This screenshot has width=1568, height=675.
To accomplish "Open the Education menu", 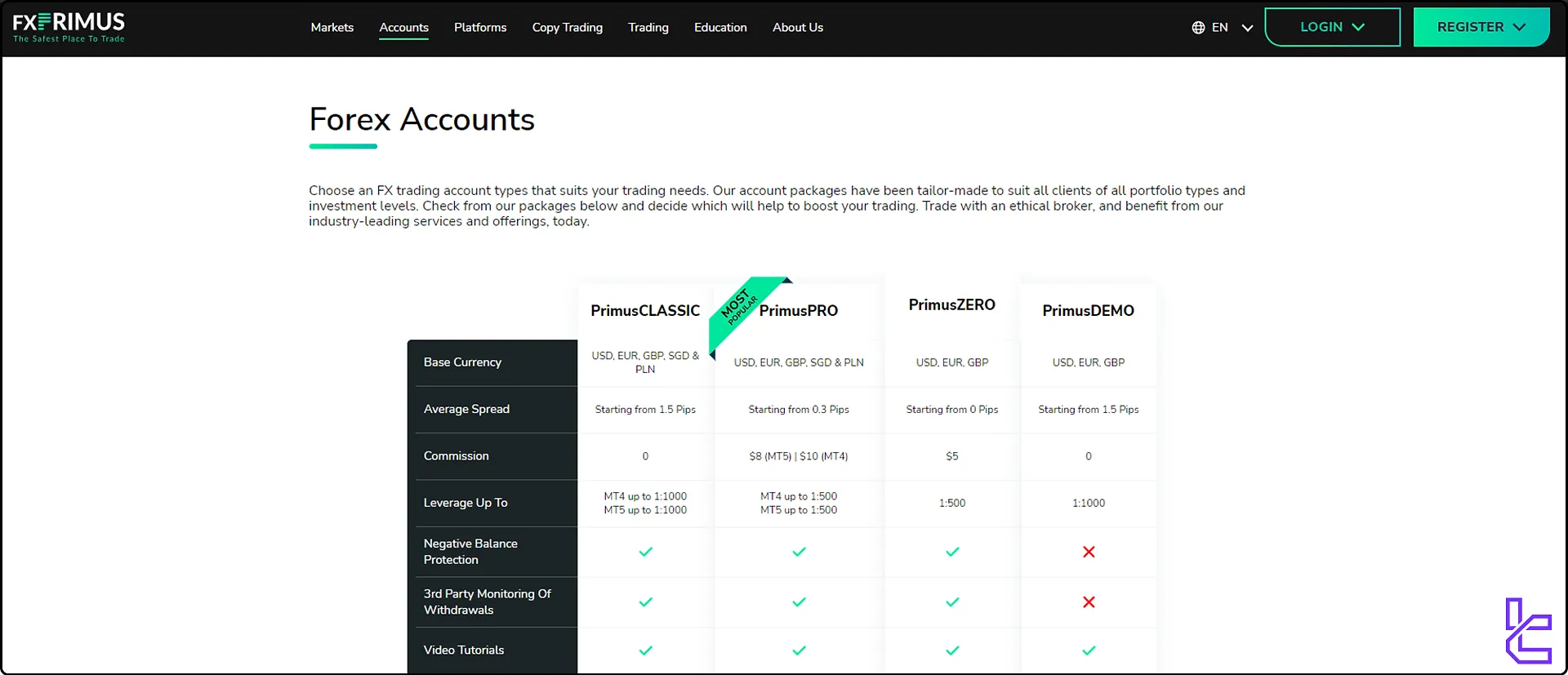I will pos(720,27).
